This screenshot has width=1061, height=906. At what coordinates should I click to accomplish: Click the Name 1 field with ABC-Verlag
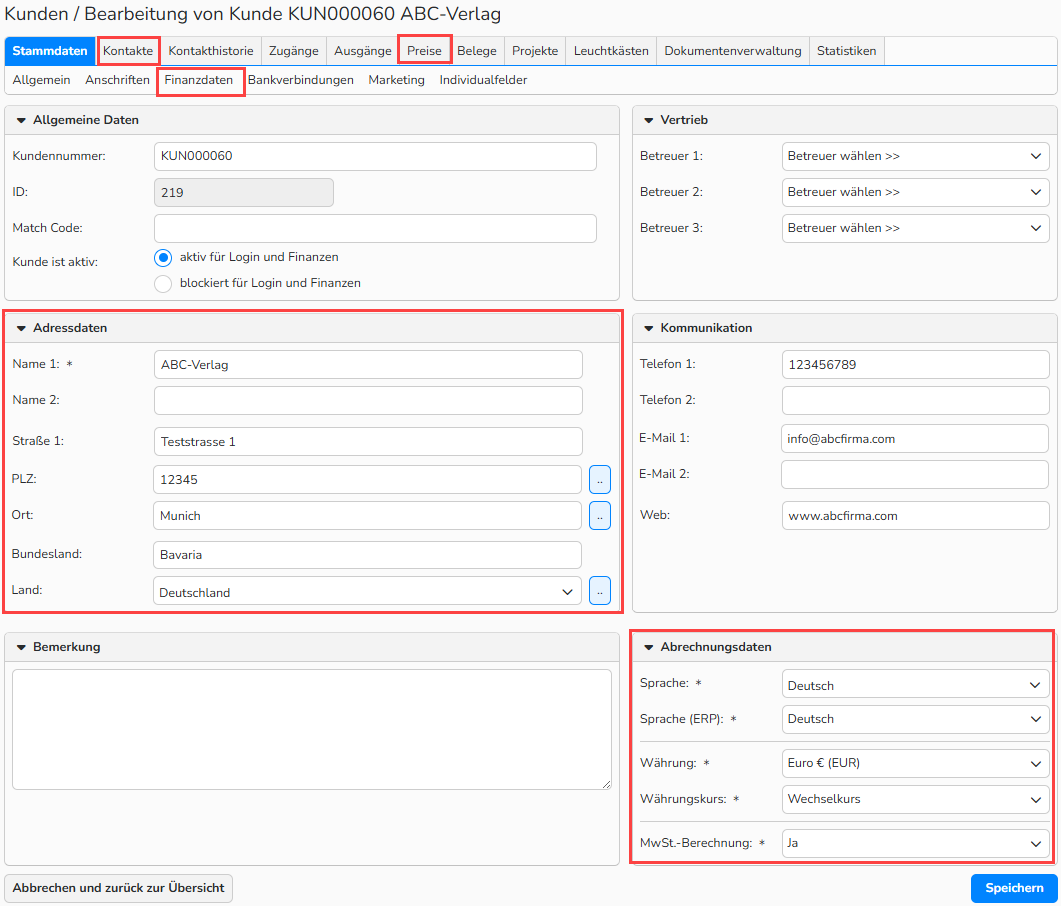coord(368,365)
